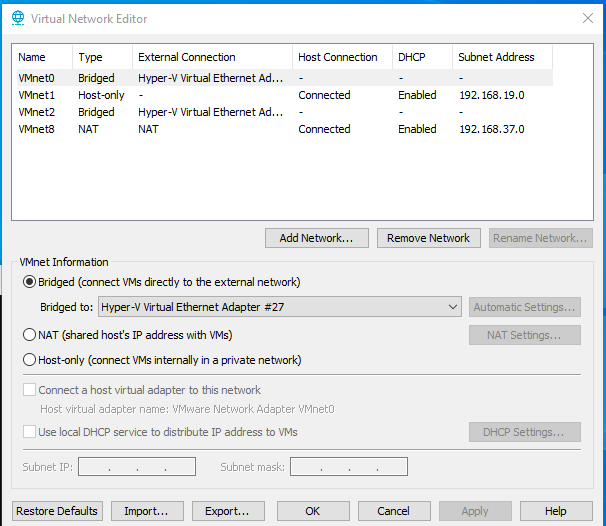Viewport: 606px width, 526px height.
Task: Click the Host-only type cell of VMnet1
Action: pos(101,95)
